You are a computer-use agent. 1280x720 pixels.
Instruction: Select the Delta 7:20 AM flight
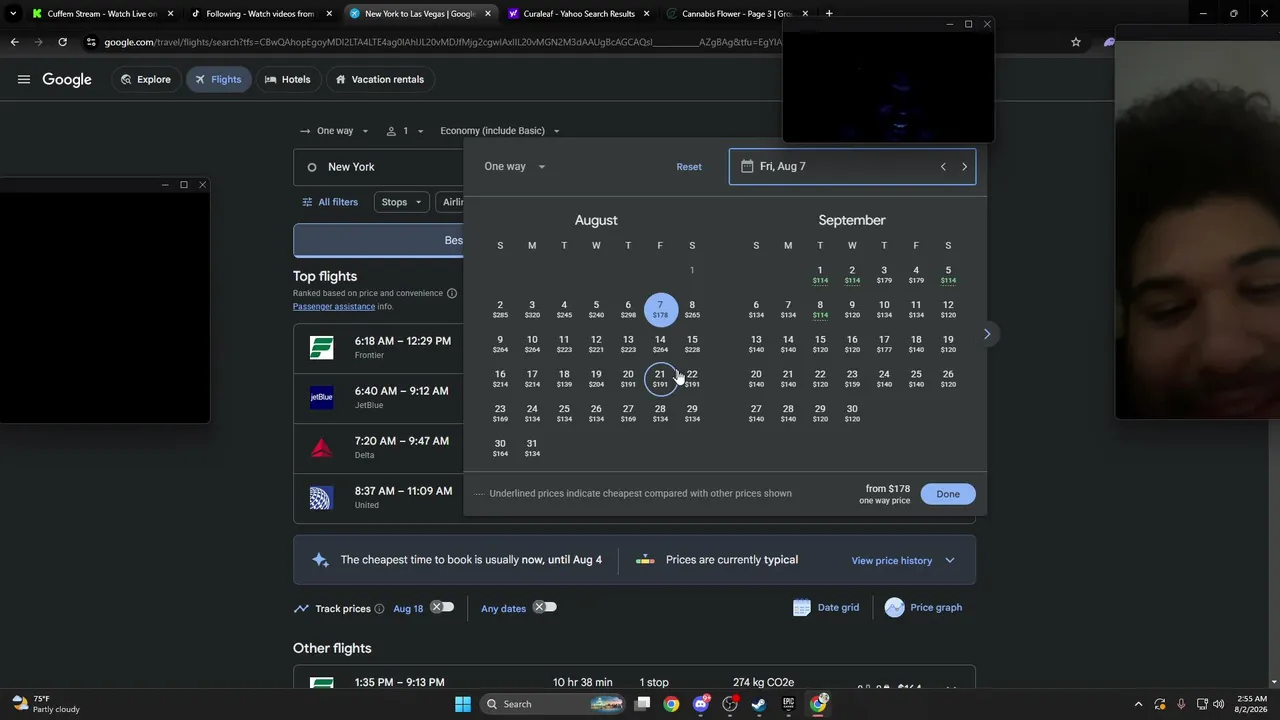click(x=378, y=448)
